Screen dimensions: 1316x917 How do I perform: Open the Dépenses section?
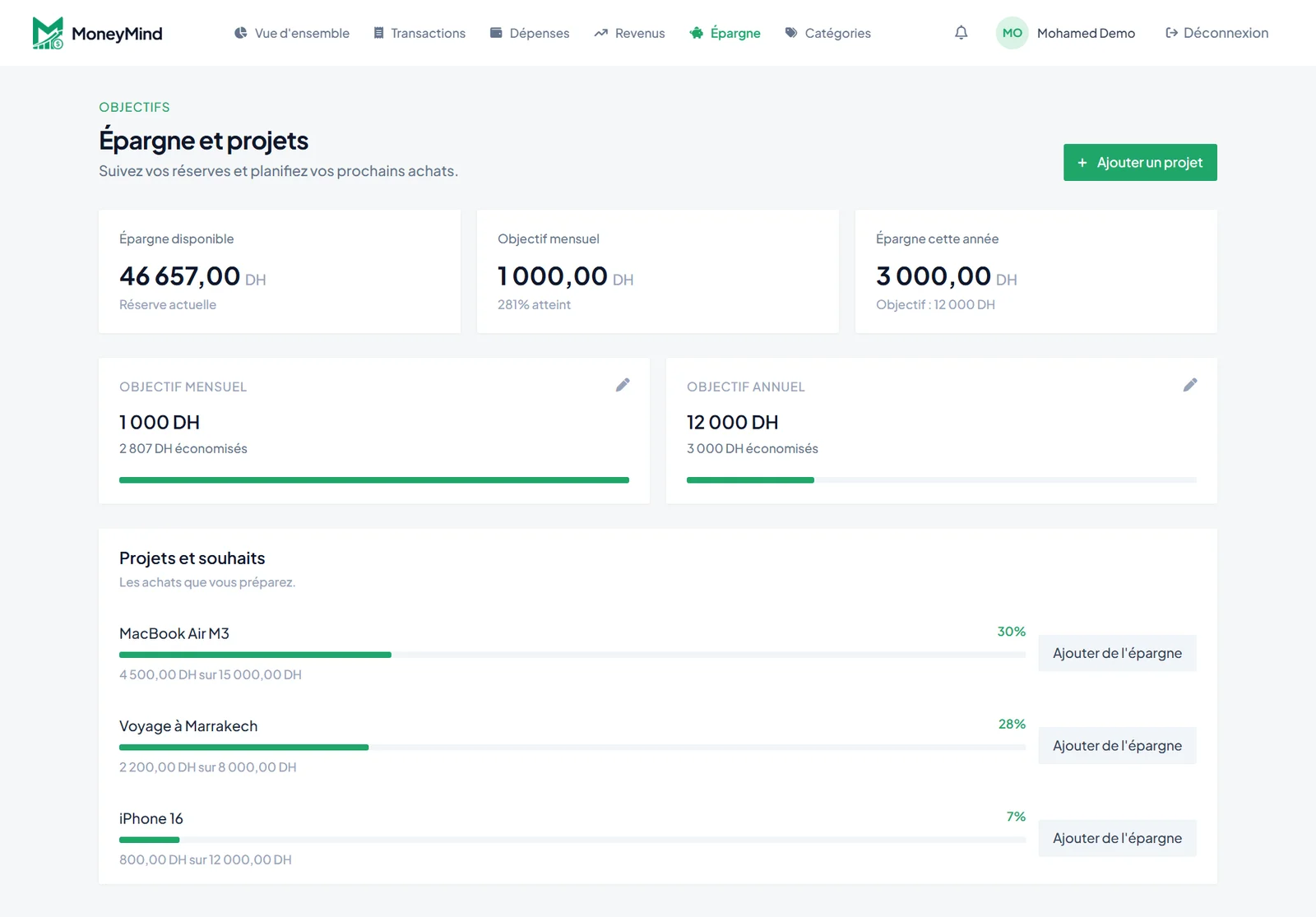[x=530, y=33]
